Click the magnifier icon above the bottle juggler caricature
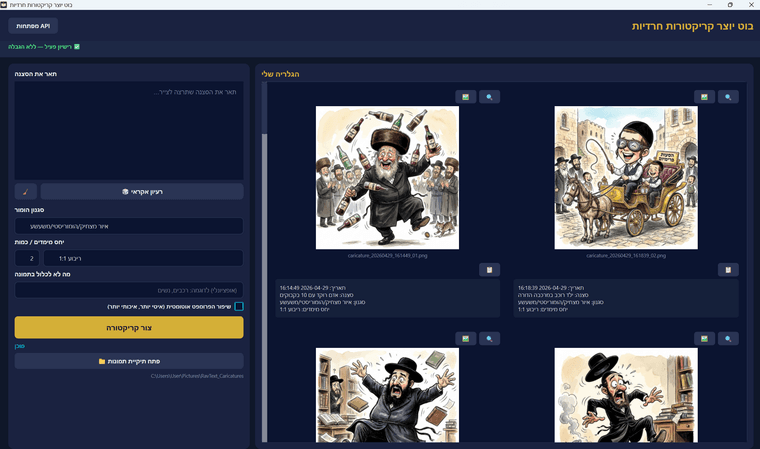The image size is (760, 449). (489, 97)
